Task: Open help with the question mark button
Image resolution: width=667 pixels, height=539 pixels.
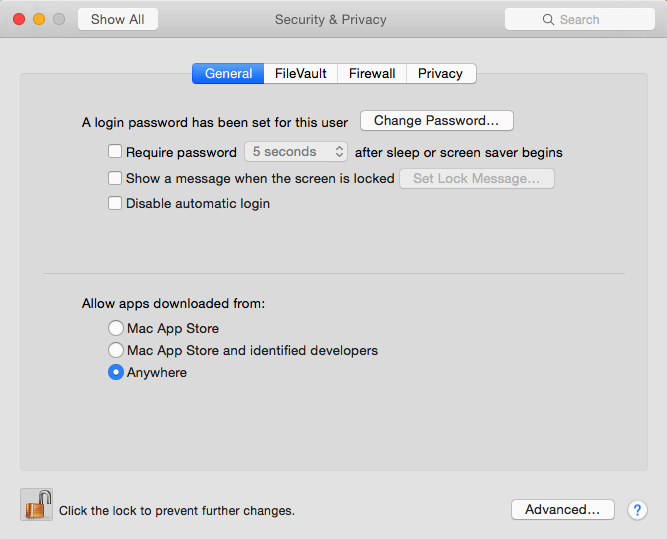Action: pyautogui.click(x=637, y=510)
